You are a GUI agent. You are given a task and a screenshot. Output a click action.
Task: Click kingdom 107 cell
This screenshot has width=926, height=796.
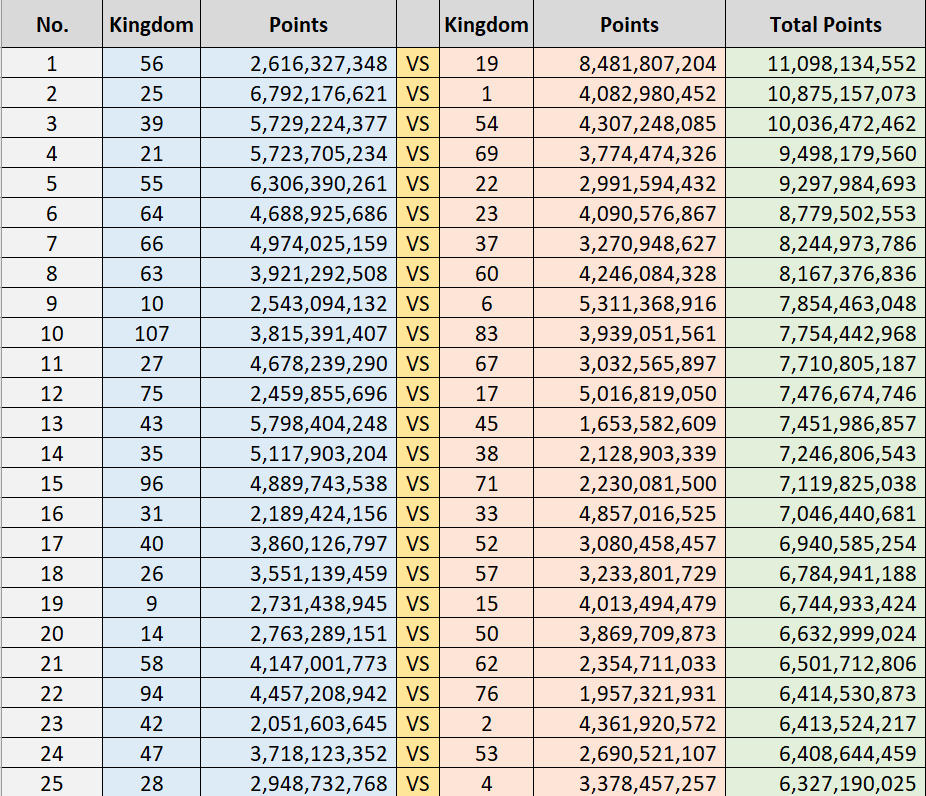tap(152, 335)
